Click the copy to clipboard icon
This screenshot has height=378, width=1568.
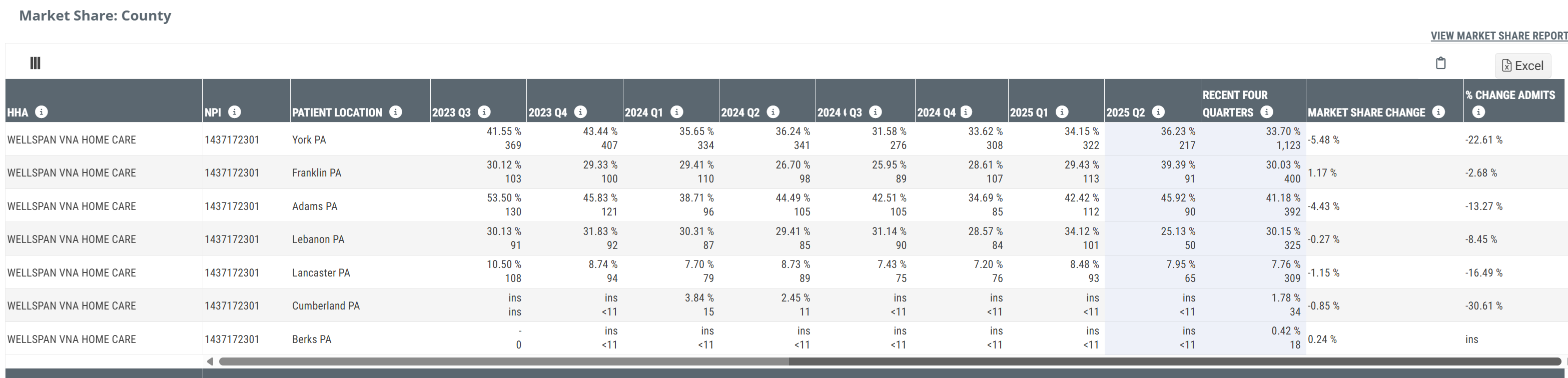[x=1440, y=63]
